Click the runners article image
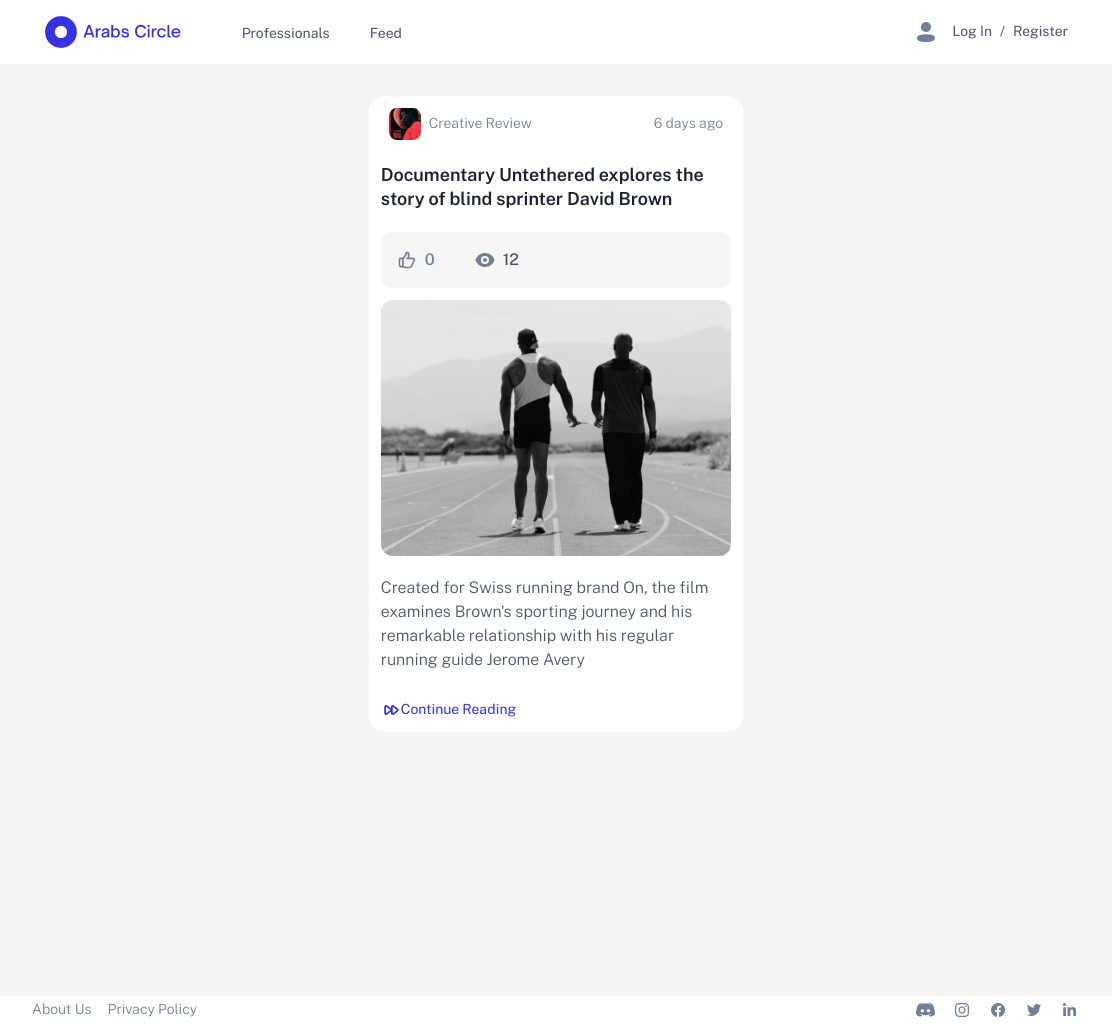This screenshot has height=1024, width=1112. [x=555, y=428]
